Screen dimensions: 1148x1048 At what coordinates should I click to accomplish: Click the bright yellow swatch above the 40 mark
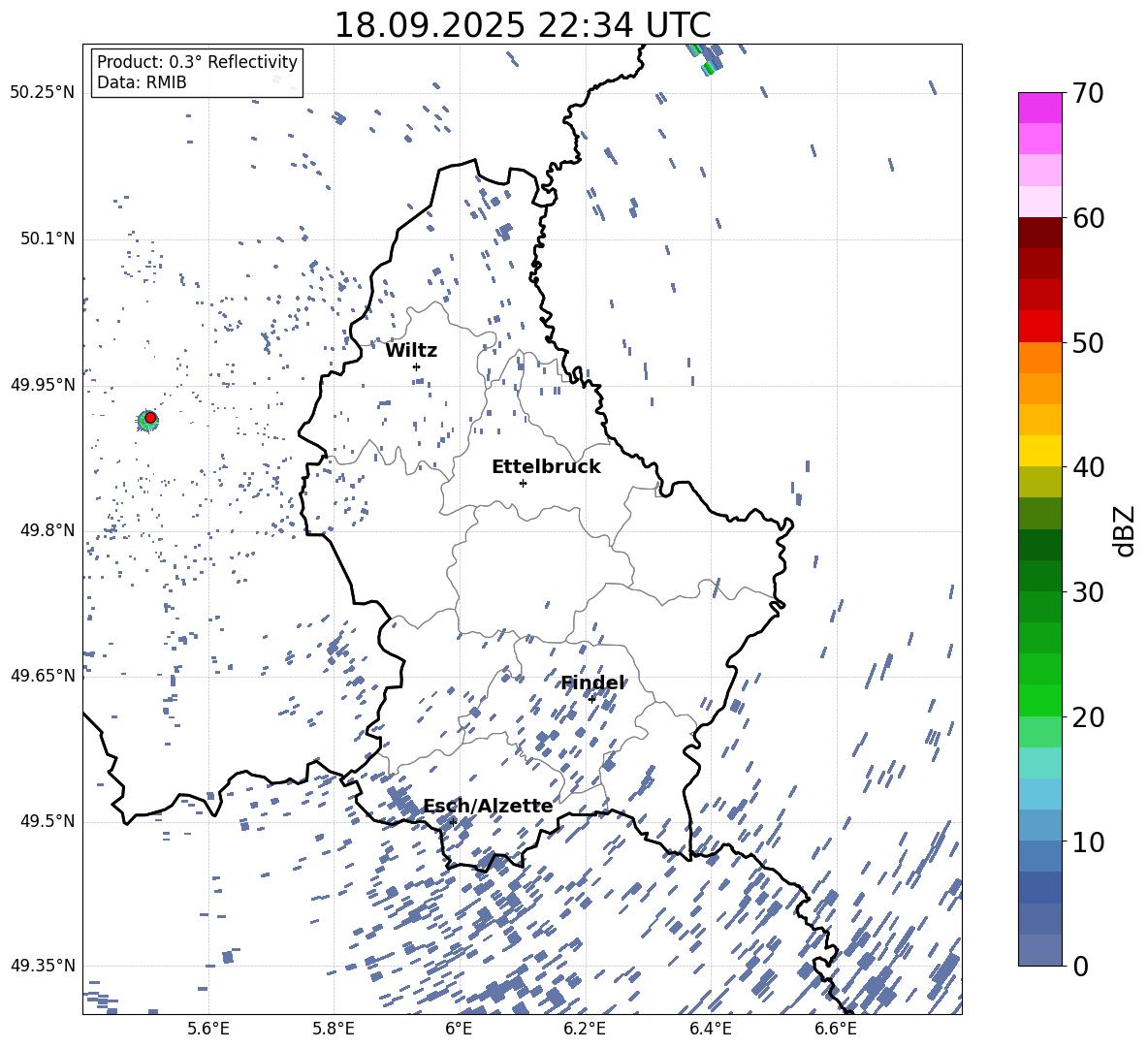[1040, 451]
